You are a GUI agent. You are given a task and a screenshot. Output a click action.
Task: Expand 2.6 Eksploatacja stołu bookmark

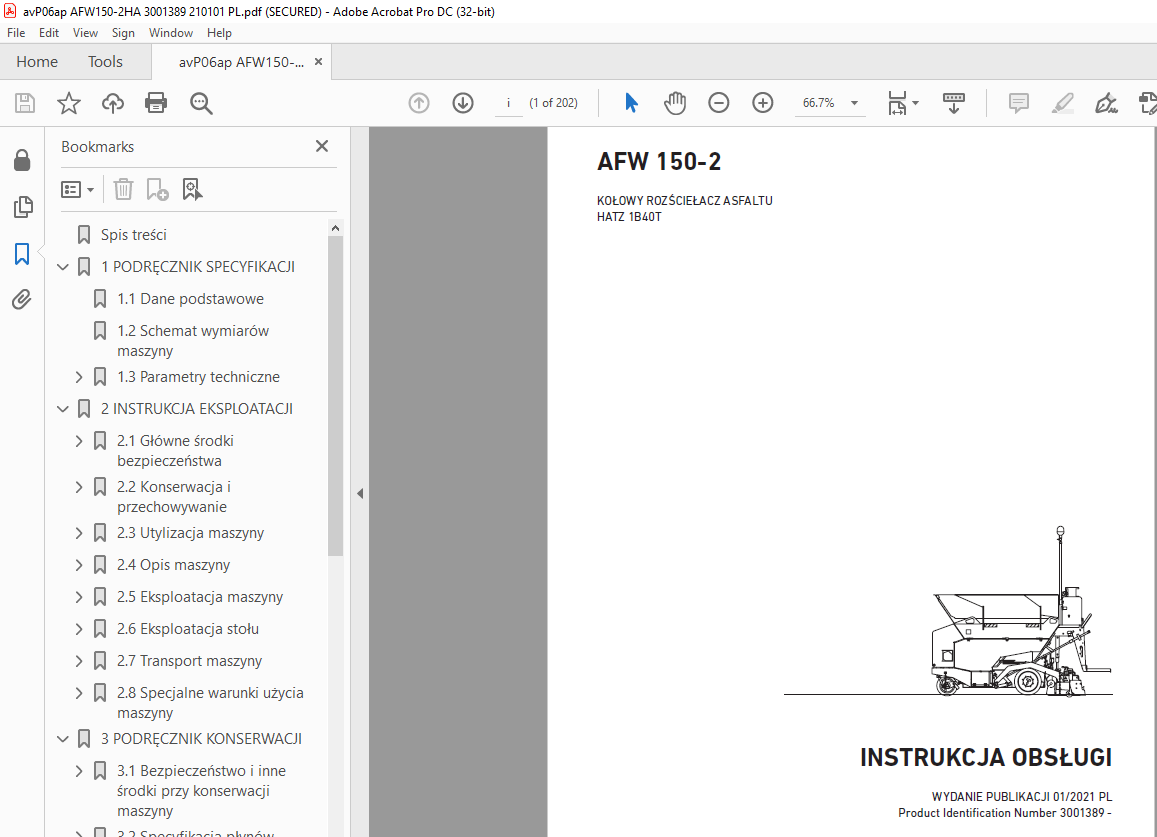79,629
